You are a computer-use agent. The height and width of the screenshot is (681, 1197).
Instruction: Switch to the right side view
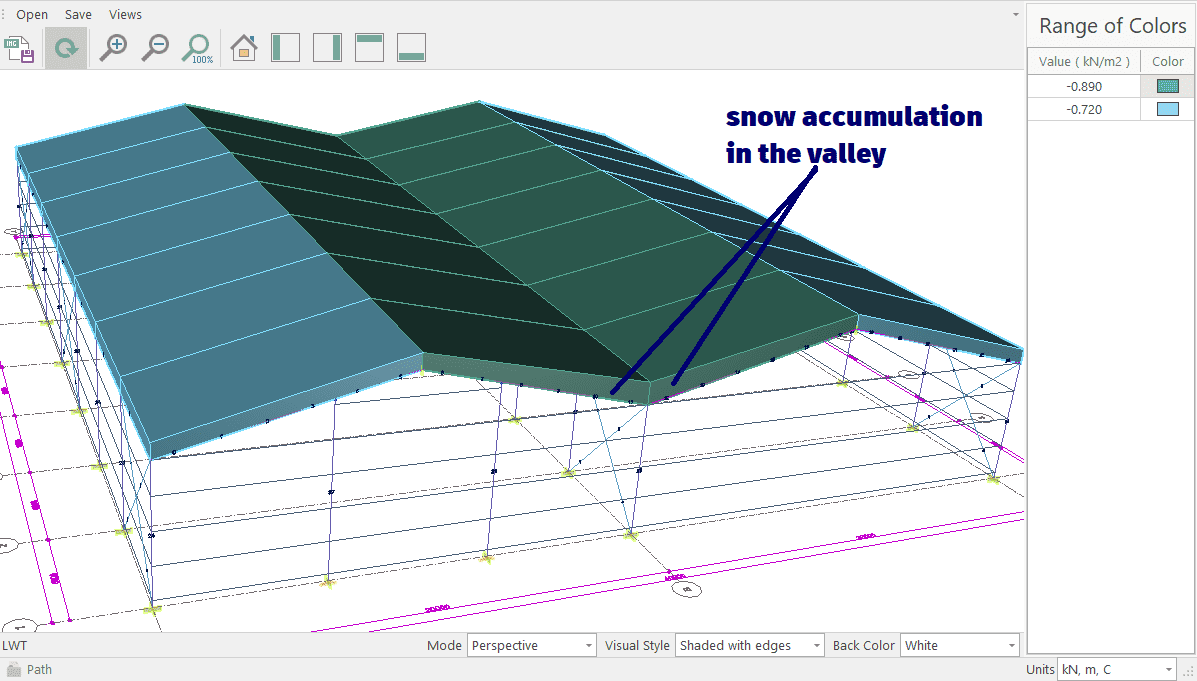click(x=328, y=47)
